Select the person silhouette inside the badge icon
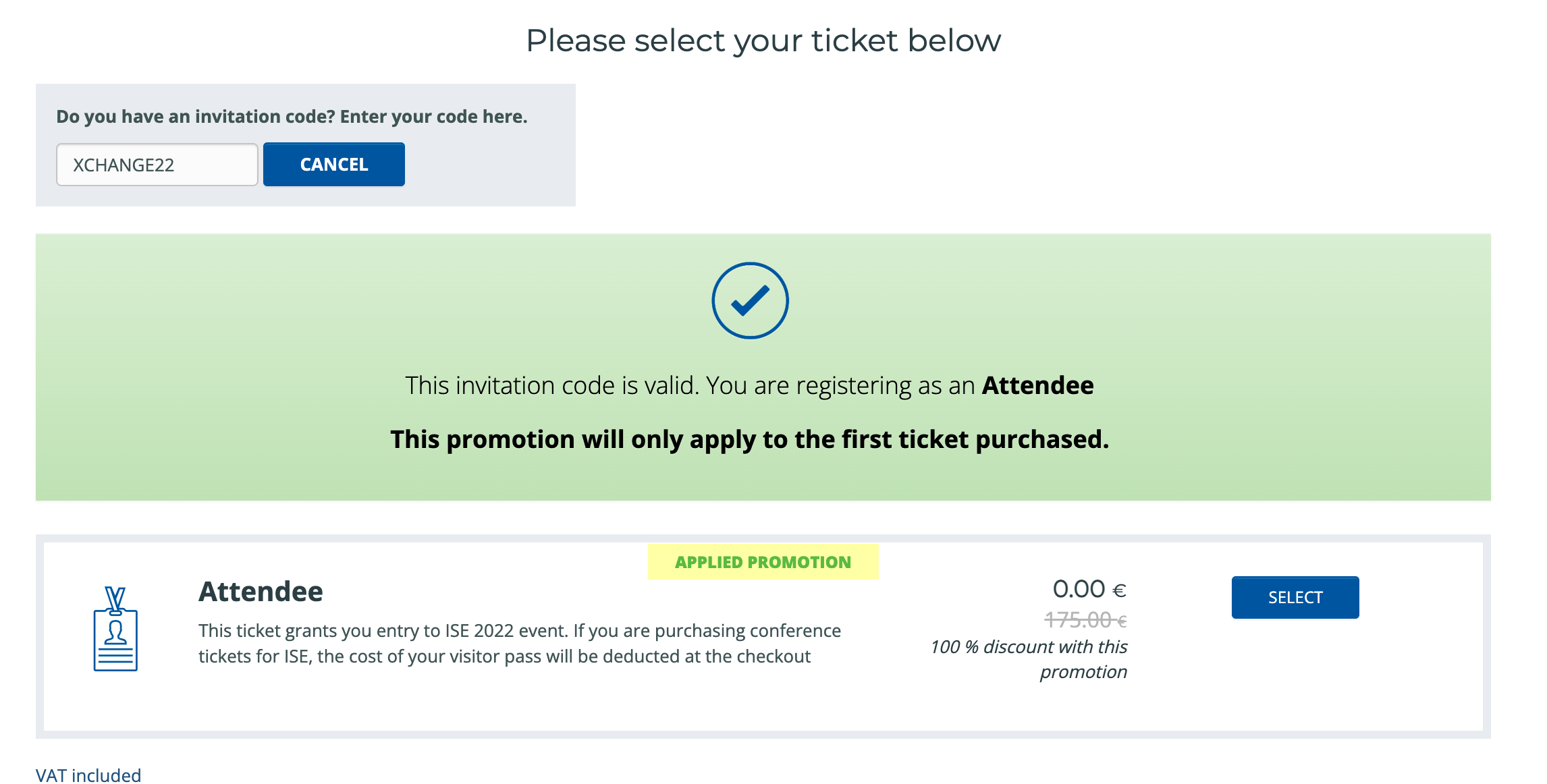The image size is (1547, 784). (x=116, y=631)
